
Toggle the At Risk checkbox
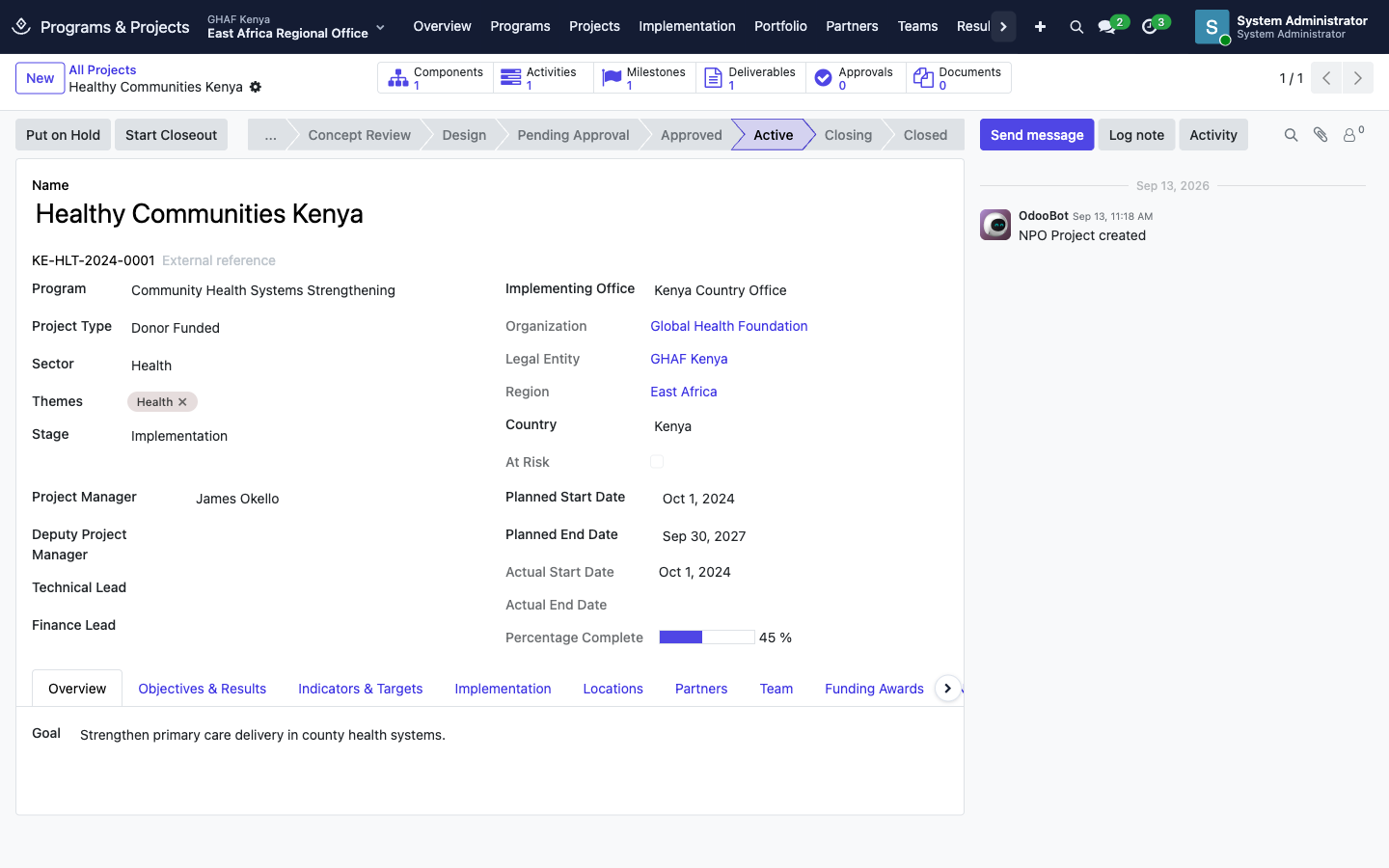tap(657, 462)
